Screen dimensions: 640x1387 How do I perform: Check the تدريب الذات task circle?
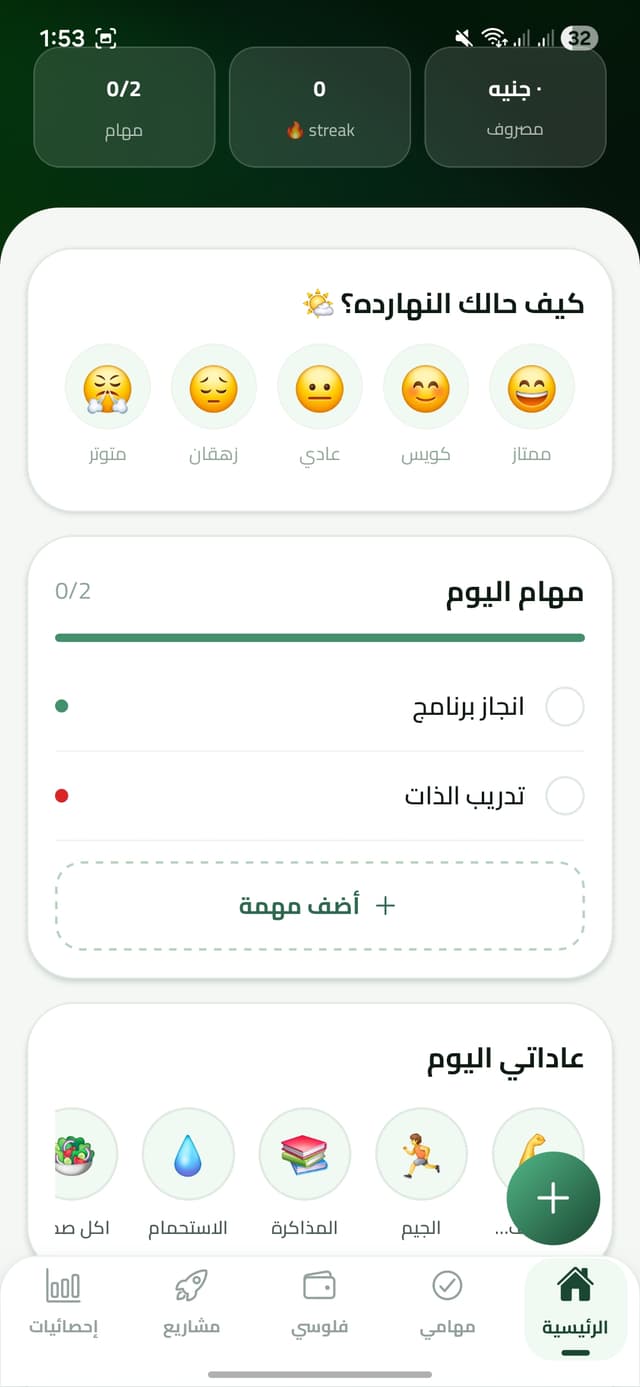(x=565, y=795)
